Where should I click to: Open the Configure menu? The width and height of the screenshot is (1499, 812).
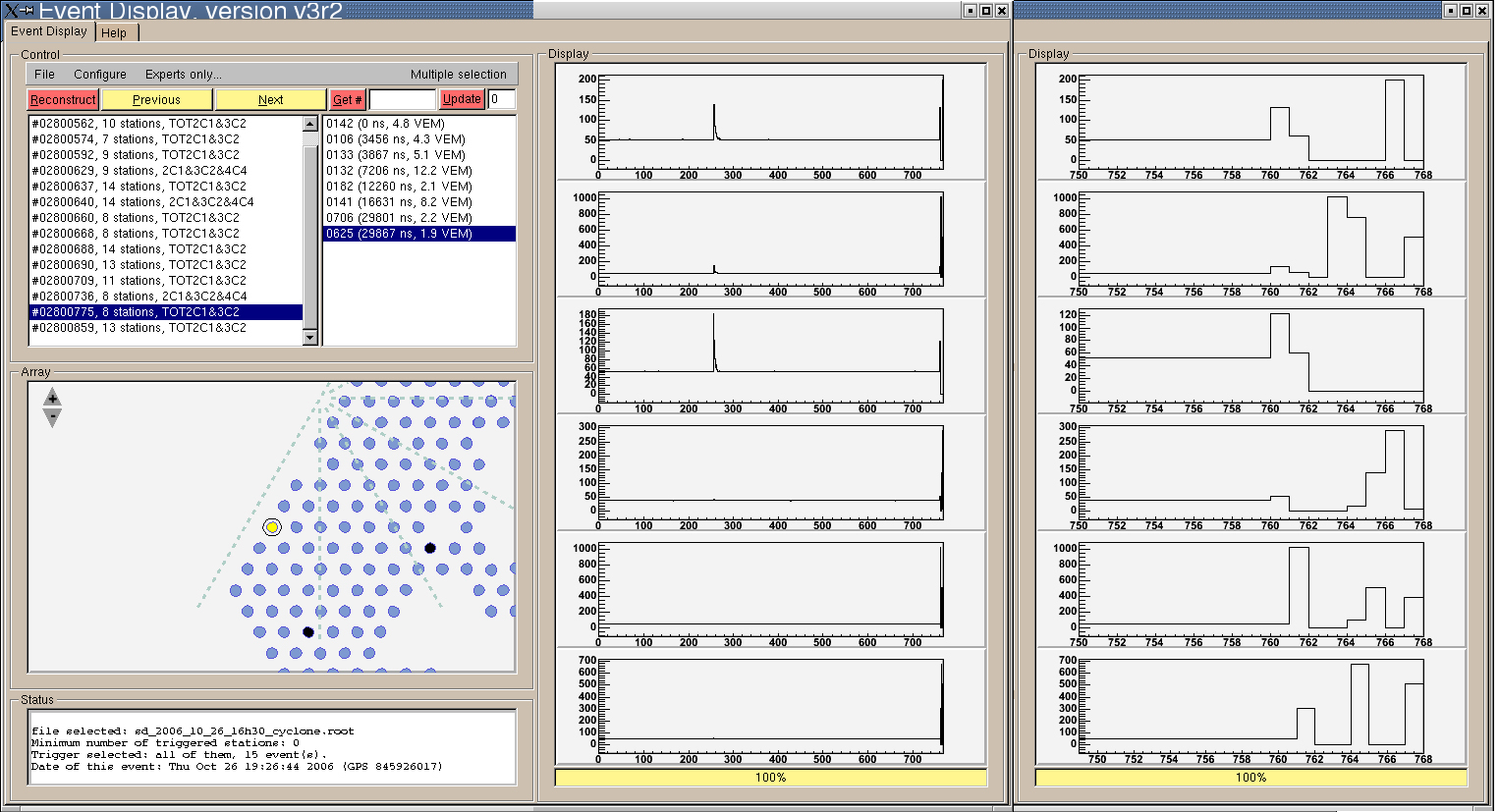[x=100, y=75]
